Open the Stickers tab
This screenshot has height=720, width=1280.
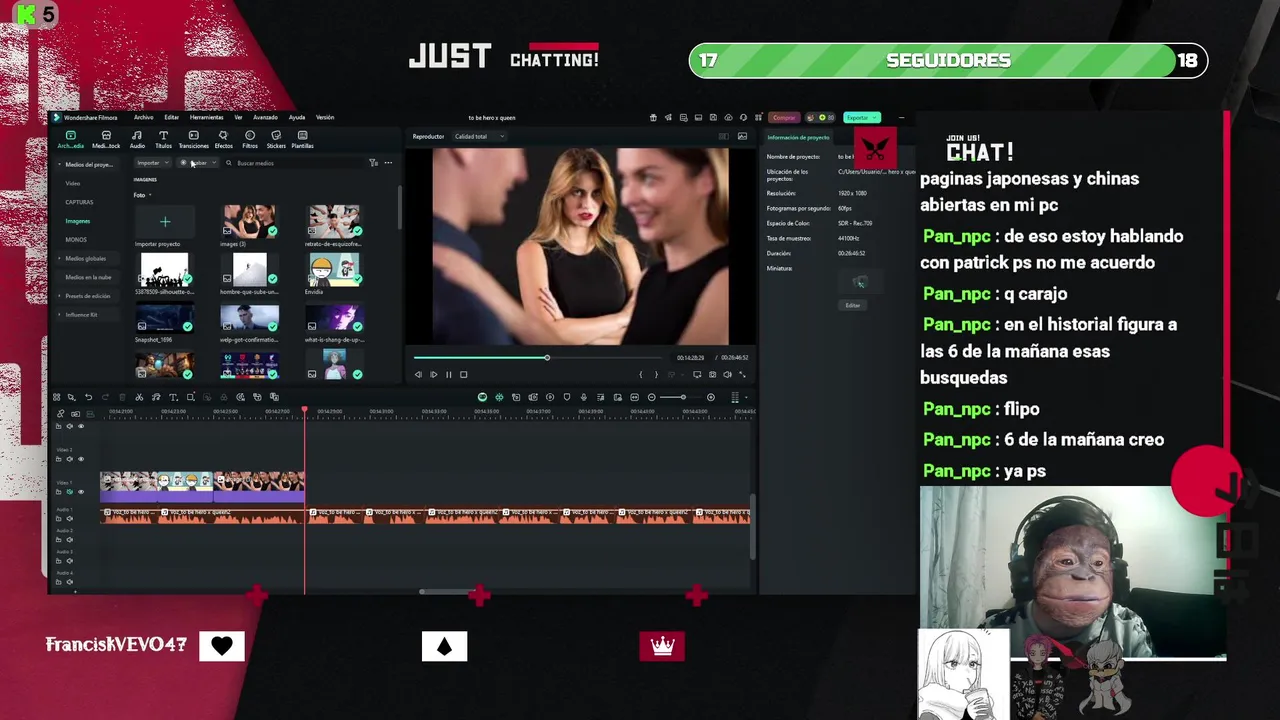click(x=276, y=139)
